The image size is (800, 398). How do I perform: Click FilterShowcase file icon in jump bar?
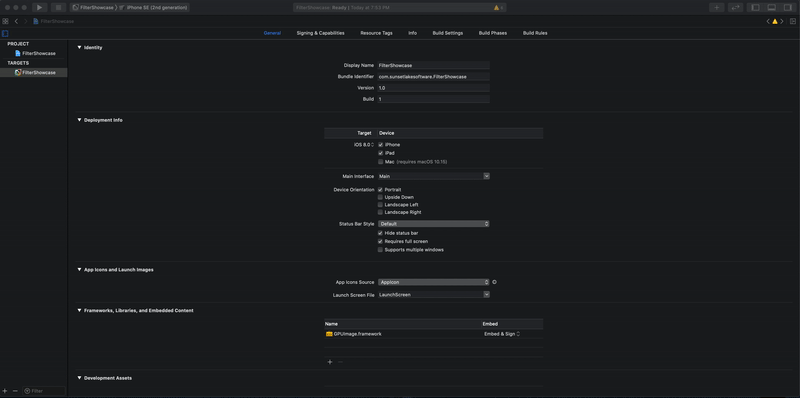tap(36, 21)
